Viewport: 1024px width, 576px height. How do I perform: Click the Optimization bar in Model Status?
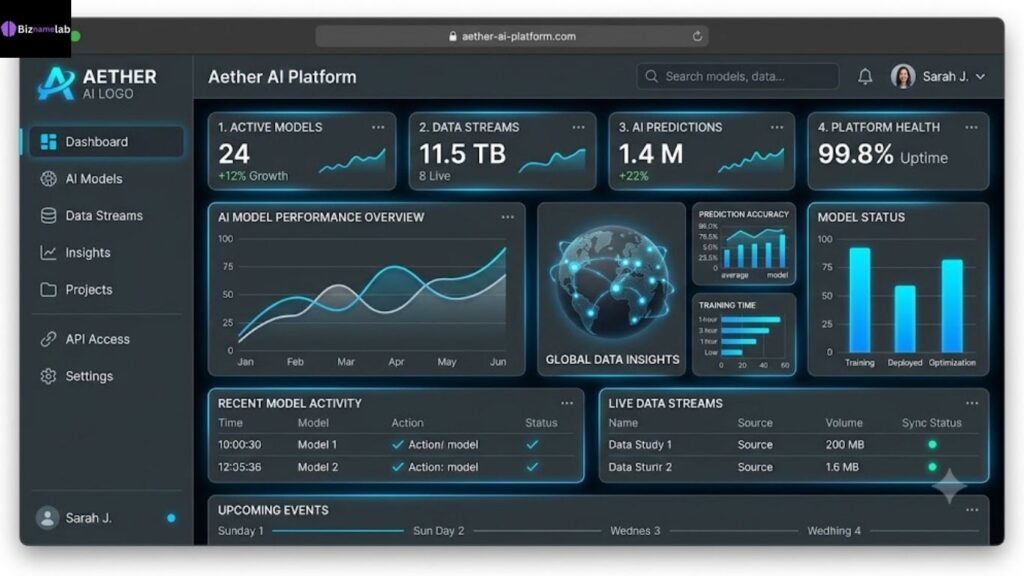[952, 306]
